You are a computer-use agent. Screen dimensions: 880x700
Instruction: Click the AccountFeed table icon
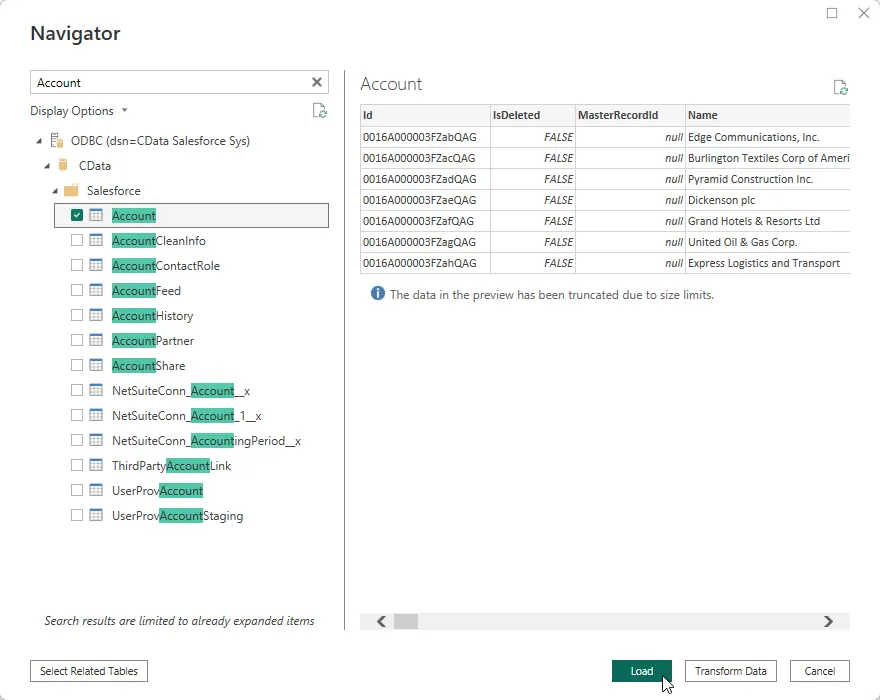tap(96, 291)
